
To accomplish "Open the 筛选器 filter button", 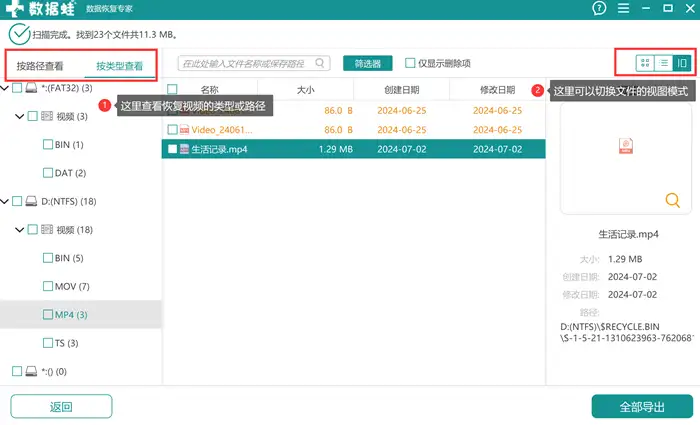I will (x=367, y=63).
